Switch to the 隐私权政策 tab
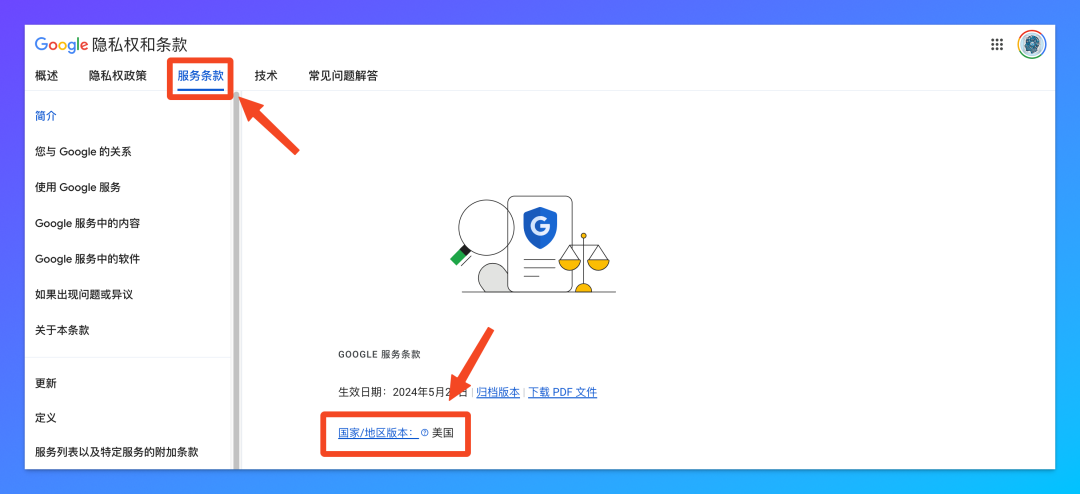Viewport: 1080px width, 494px height. 118,76
